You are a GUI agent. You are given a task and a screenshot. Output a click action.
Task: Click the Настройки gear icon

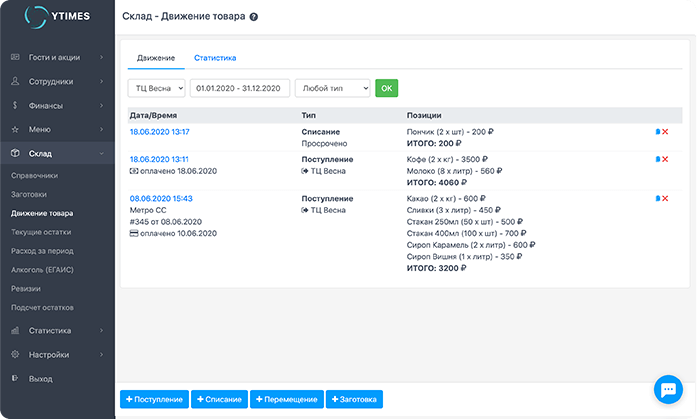click(x=15, y=354)
